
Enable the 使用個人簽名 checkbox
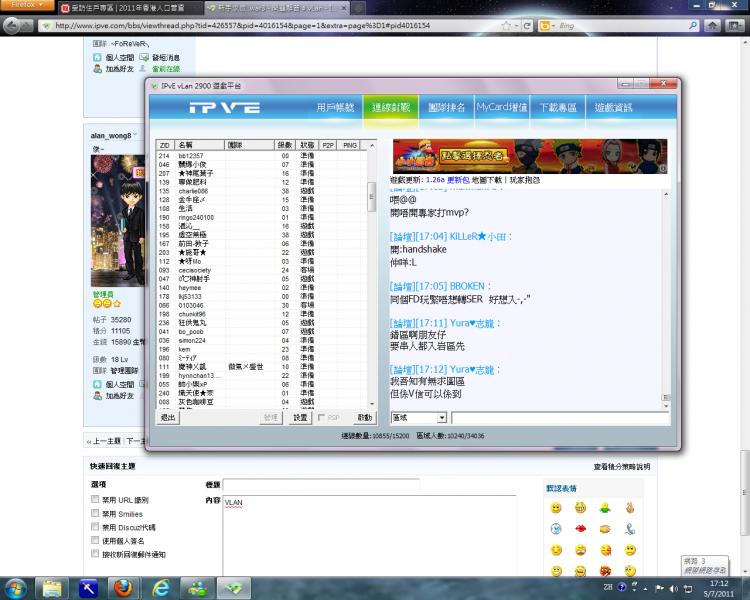tap(96, 540)
